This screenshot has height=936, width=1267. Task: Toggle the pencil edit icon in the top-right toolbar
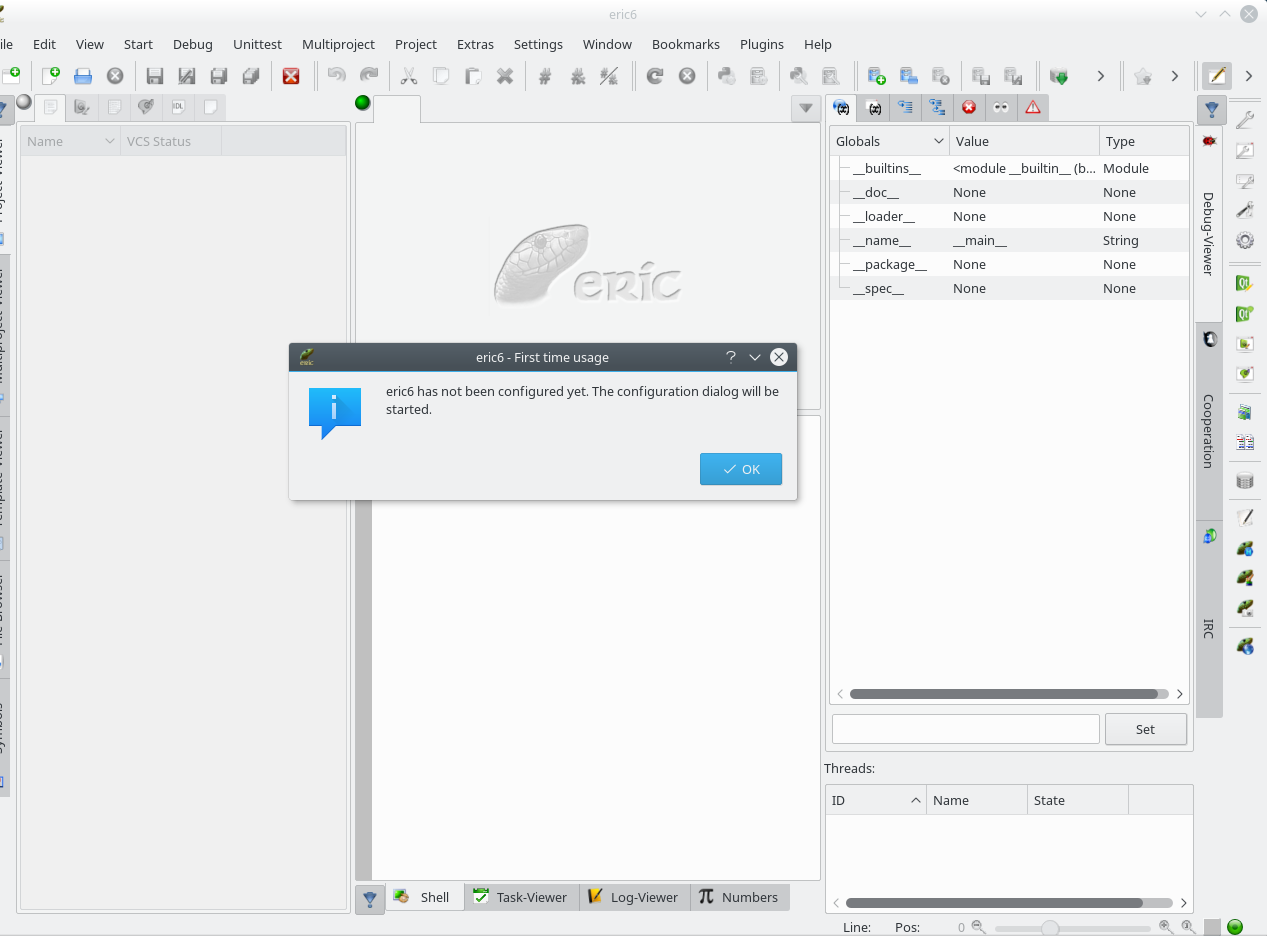pos(1215,75)
